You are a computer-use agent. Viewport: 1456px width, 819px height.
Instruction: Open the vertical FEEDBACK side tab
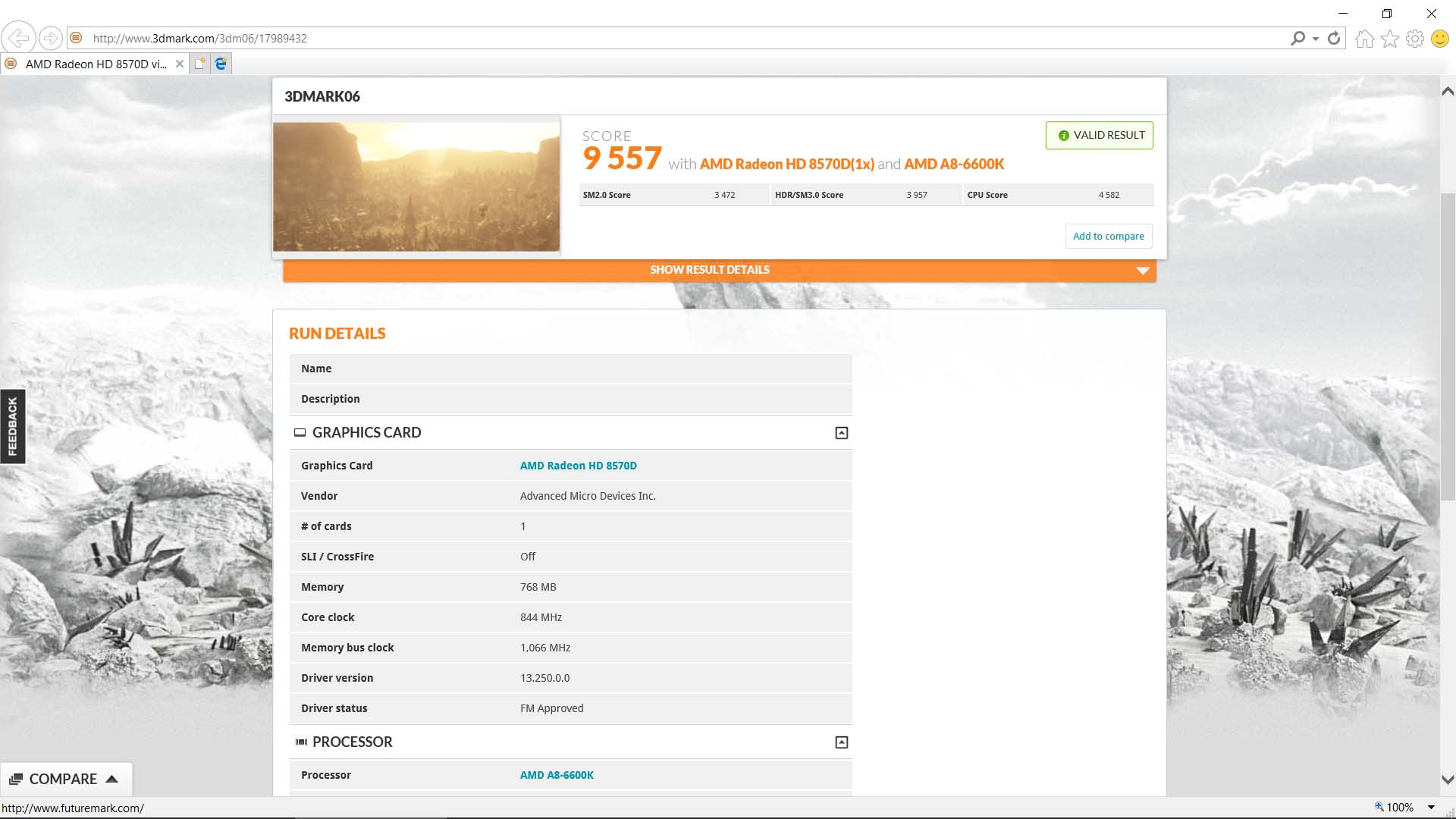point(12,426)
